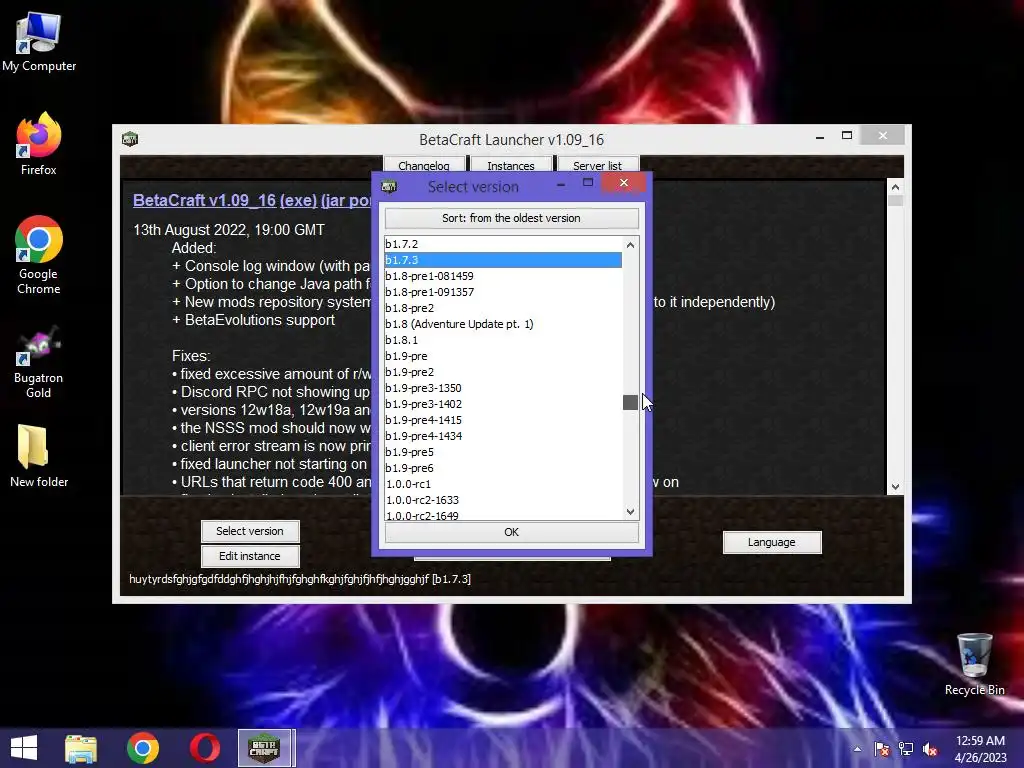Maximize the Select version dialog

click(x=588, y=183)
